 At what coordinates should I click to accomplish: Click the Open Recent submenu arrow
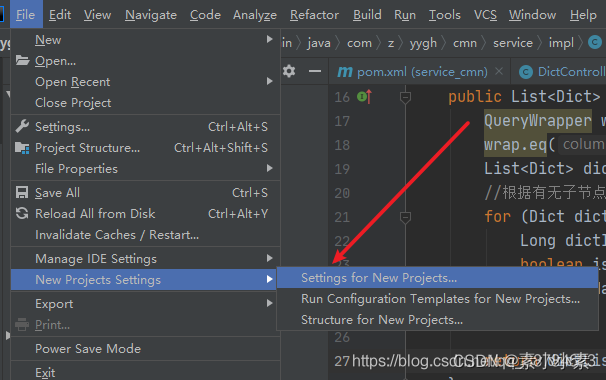269,81
